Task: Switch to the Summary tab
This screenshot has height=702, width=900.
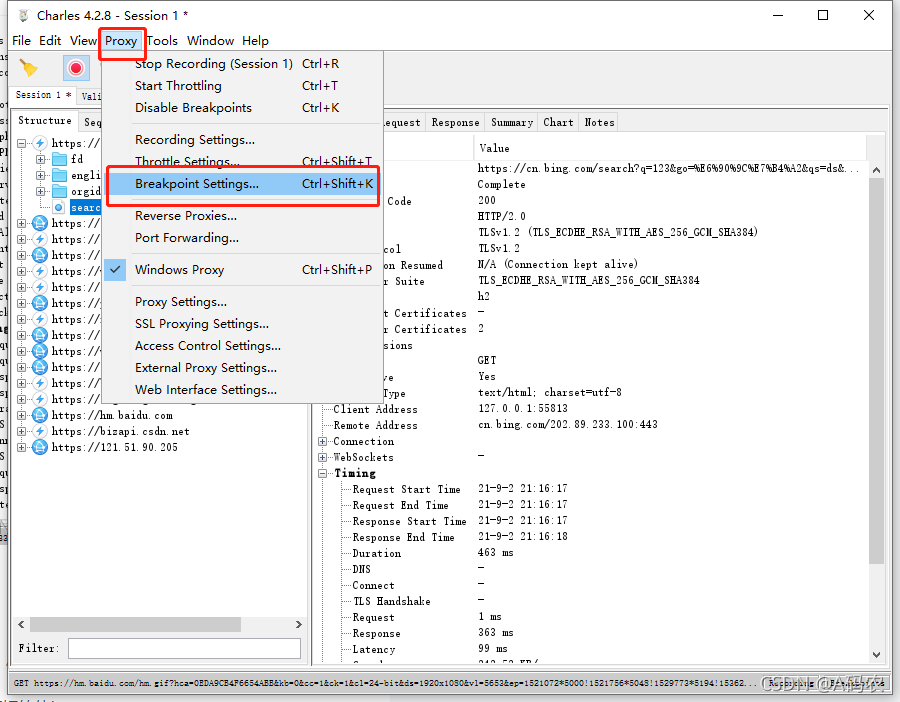Action: pyautogui.click(x=512, y=122)
